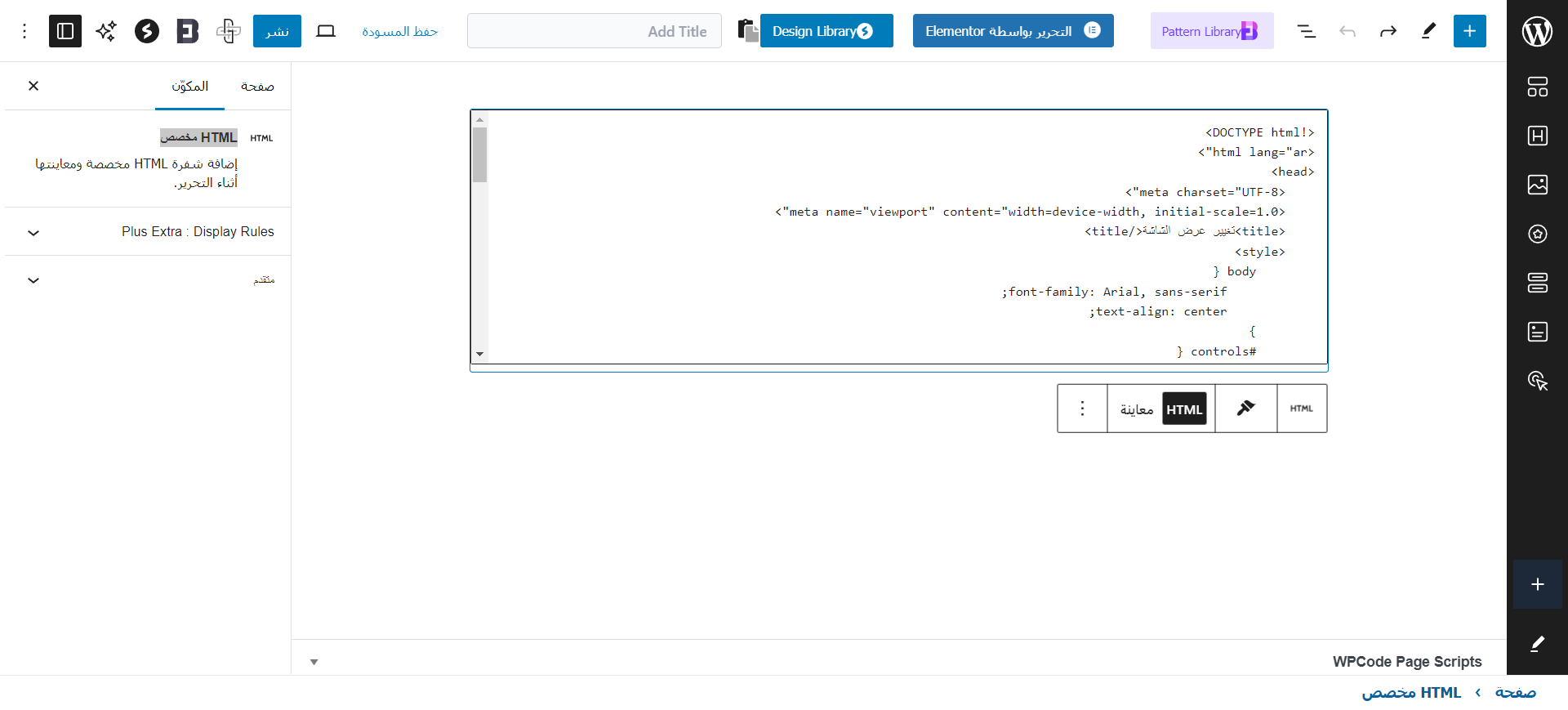
Task: Click the stacked rows icon in right sidebar
Action: [x=1538, y=283]
